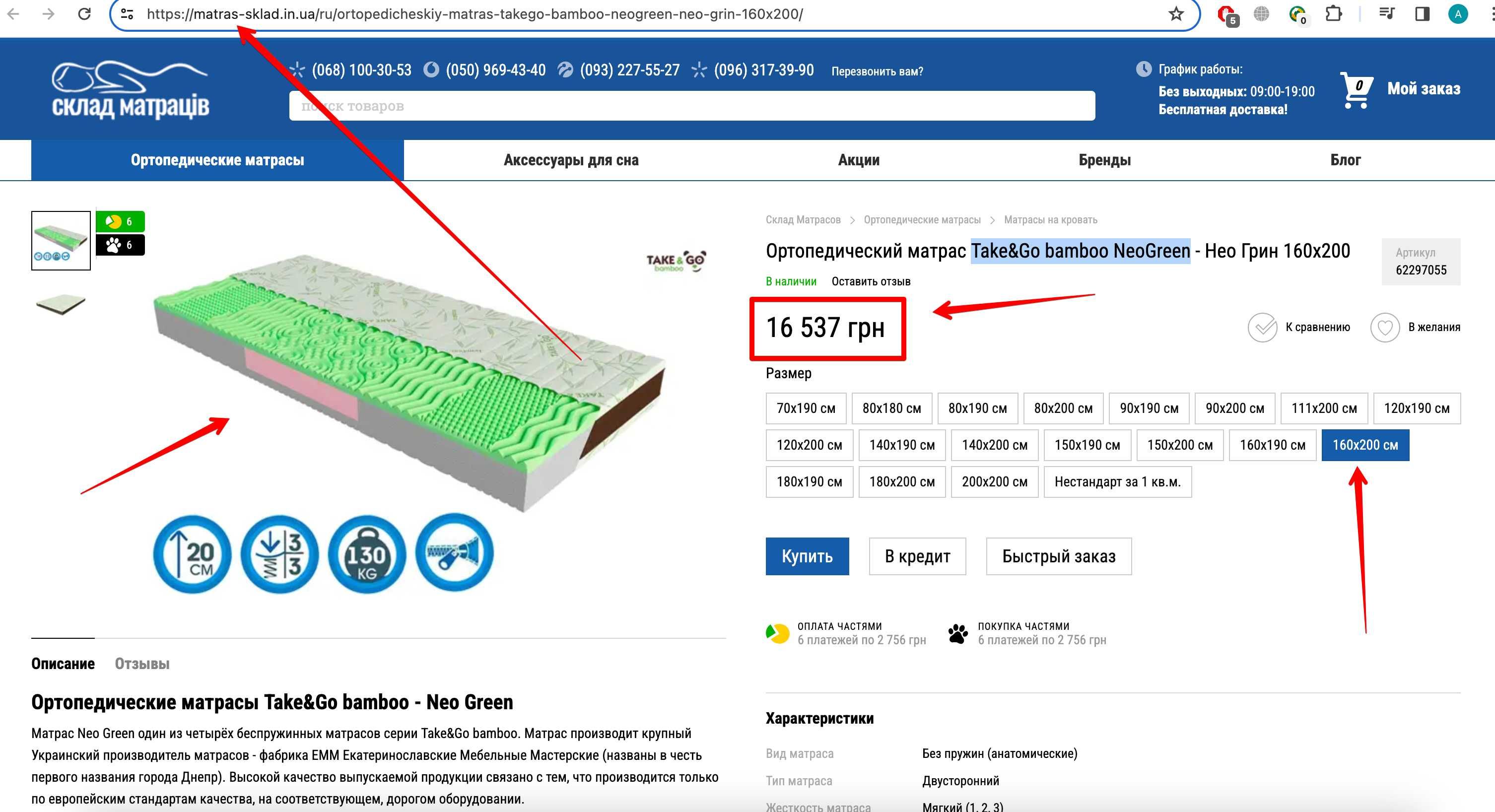Choose size 120x200 см
1495x812 pixels.
810,445
